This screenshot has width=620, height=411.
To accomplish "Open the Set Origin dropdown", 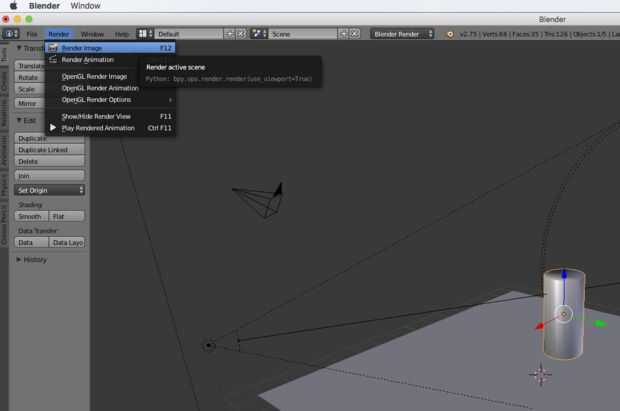I will 49,190.
